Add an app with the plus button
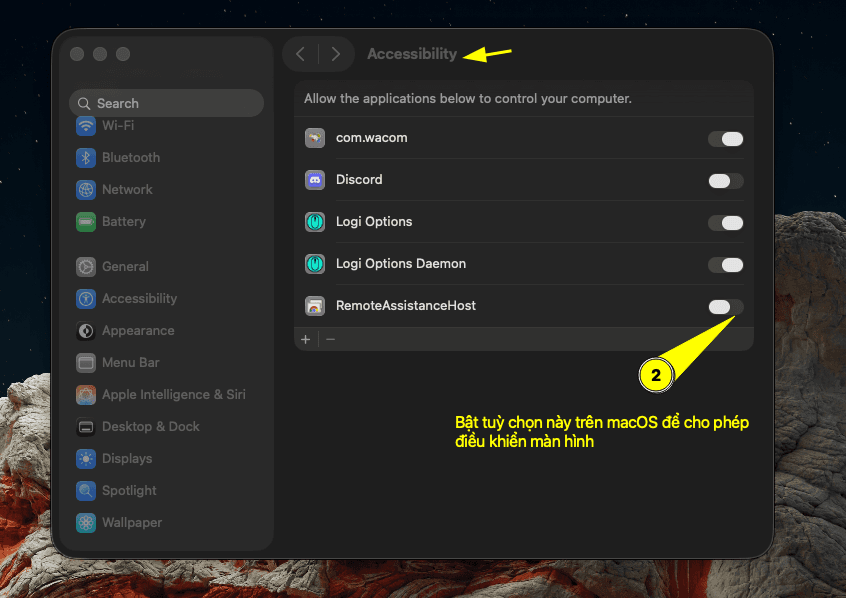Viewport: 846px width, 598px height. click(x=306, y=339)
